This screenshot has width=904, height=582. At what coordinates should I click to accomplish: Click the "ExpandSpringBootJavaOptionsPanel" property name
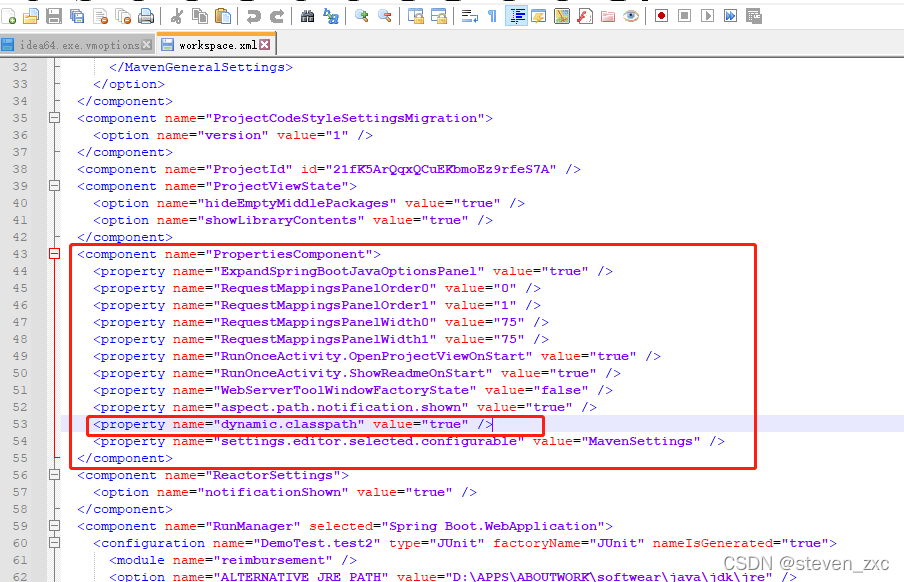tap(349, 271)
